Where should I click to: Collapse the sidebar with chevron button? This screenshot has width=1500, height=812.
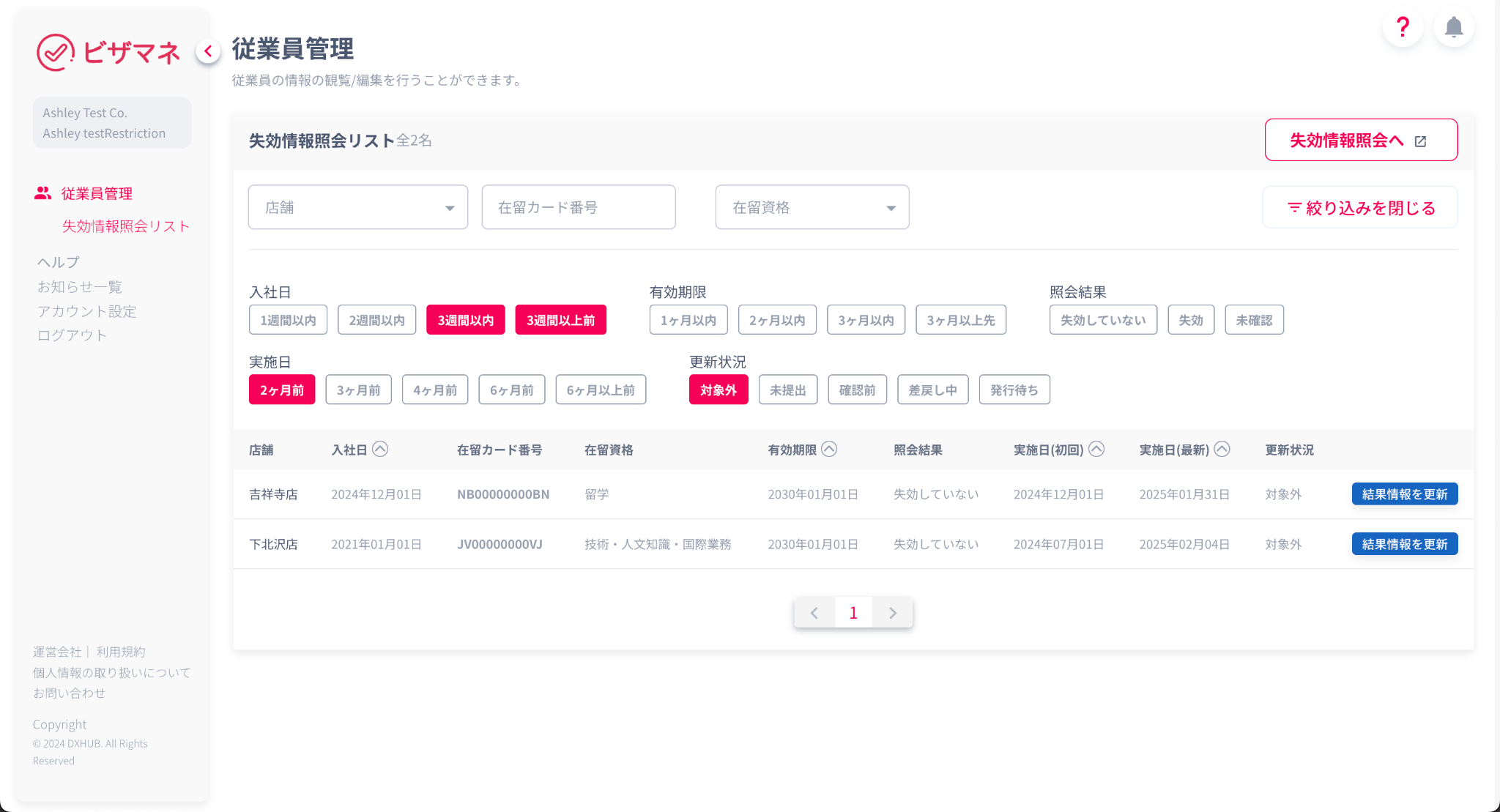tap(208, 51)
